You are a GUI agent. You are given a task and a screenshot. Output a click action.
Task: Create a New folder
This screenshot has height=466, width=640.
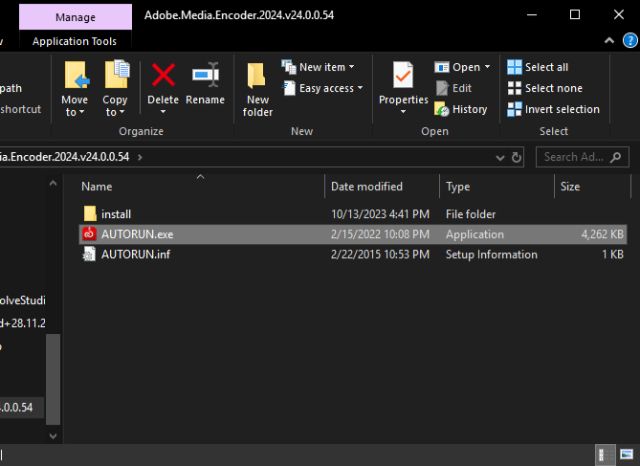pyautogui.click(x=257, y=90)
